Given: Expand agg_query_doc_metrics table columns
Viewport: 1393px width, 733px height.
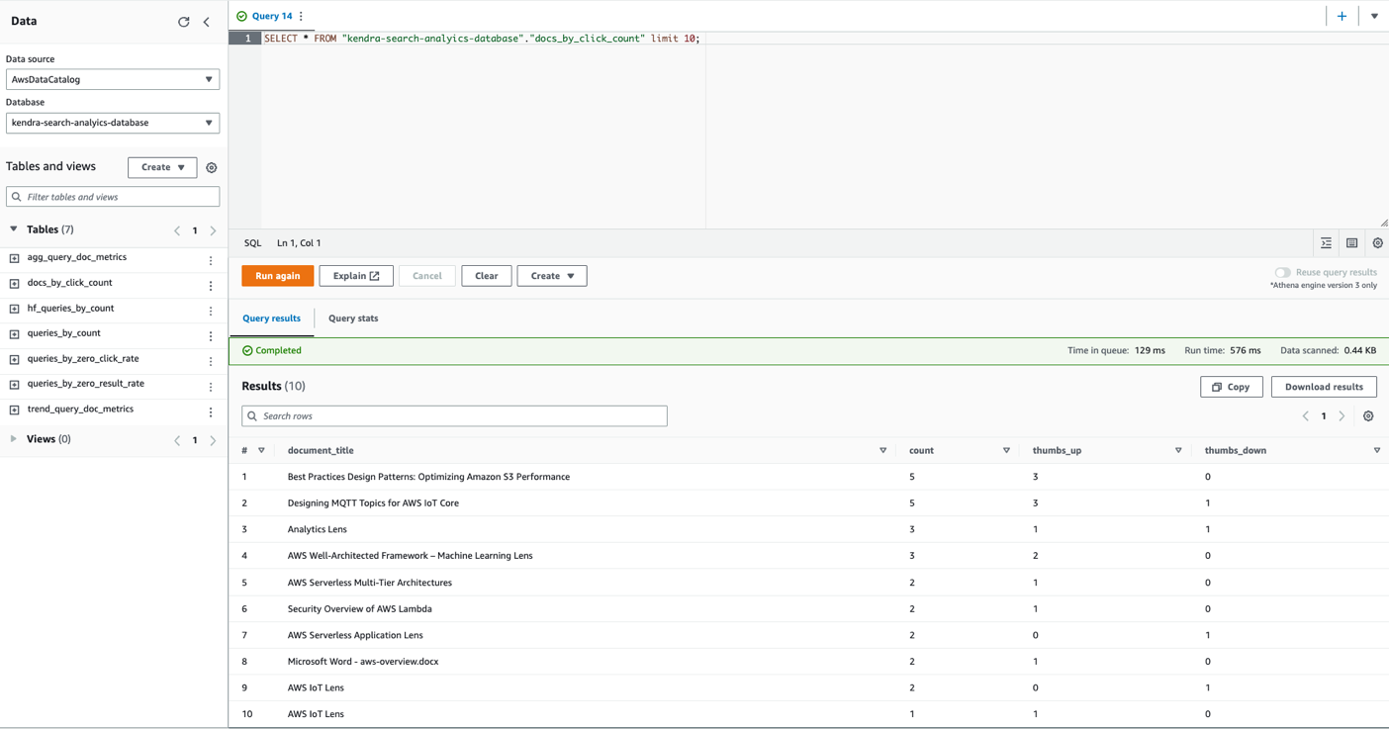Looking at the screenshot, I should pyautogui.click(x=14, y=258).
